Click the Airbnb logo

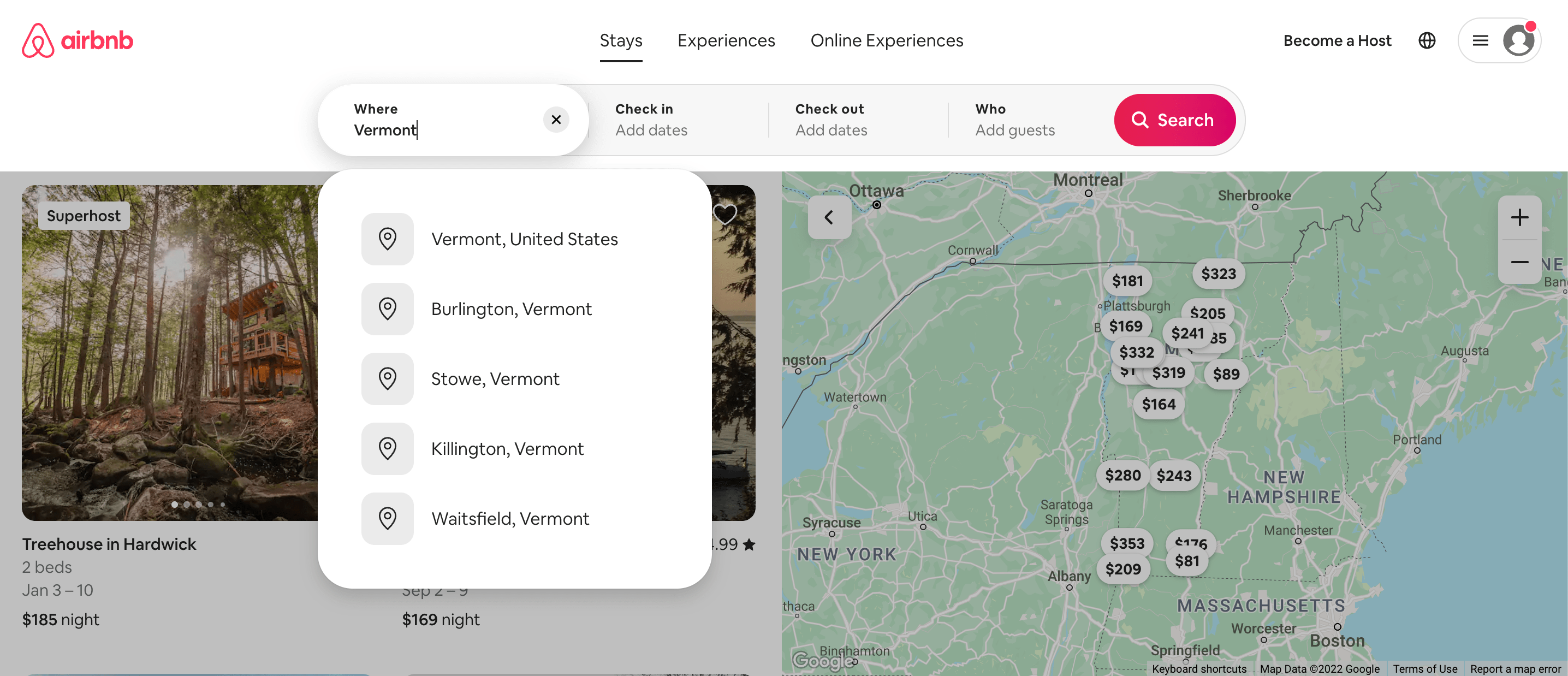78,40
